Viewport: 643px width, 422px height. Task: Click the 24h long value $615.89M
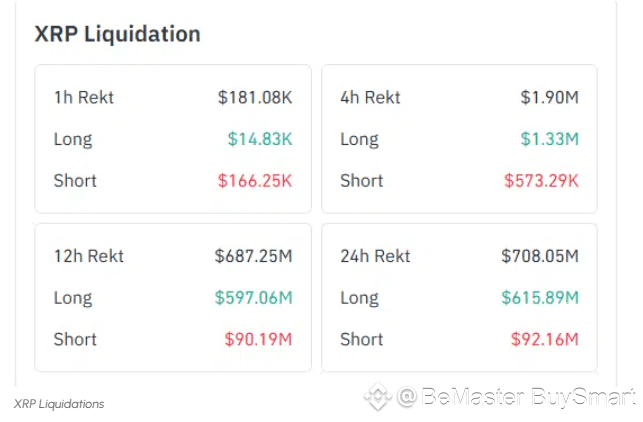(x=540, y=298)
